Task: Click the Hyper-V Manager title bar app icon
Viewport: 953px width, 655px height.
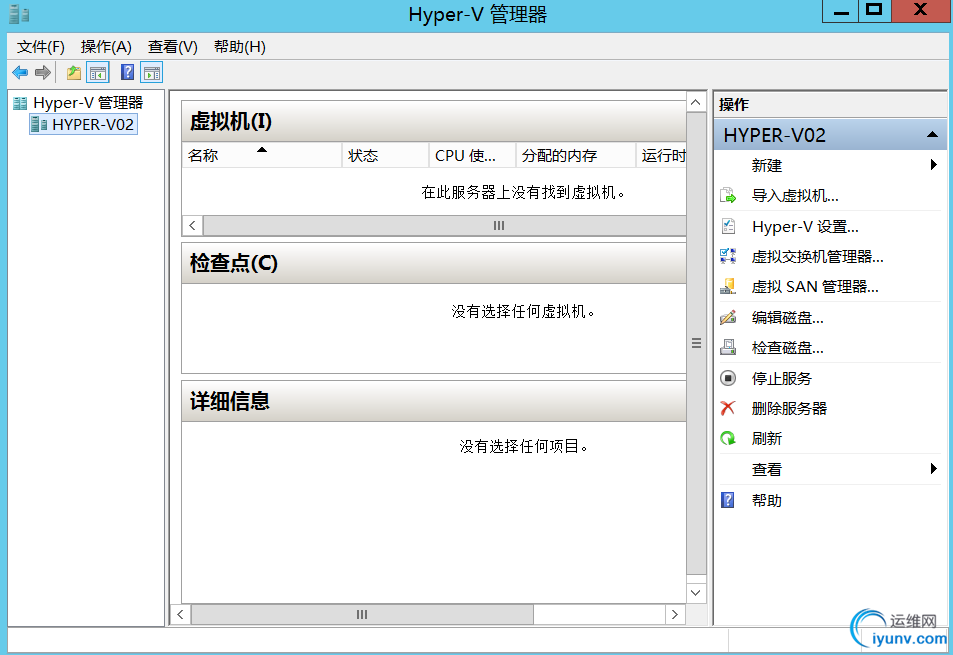Action: pyautogui.click(x=19, y=13)
